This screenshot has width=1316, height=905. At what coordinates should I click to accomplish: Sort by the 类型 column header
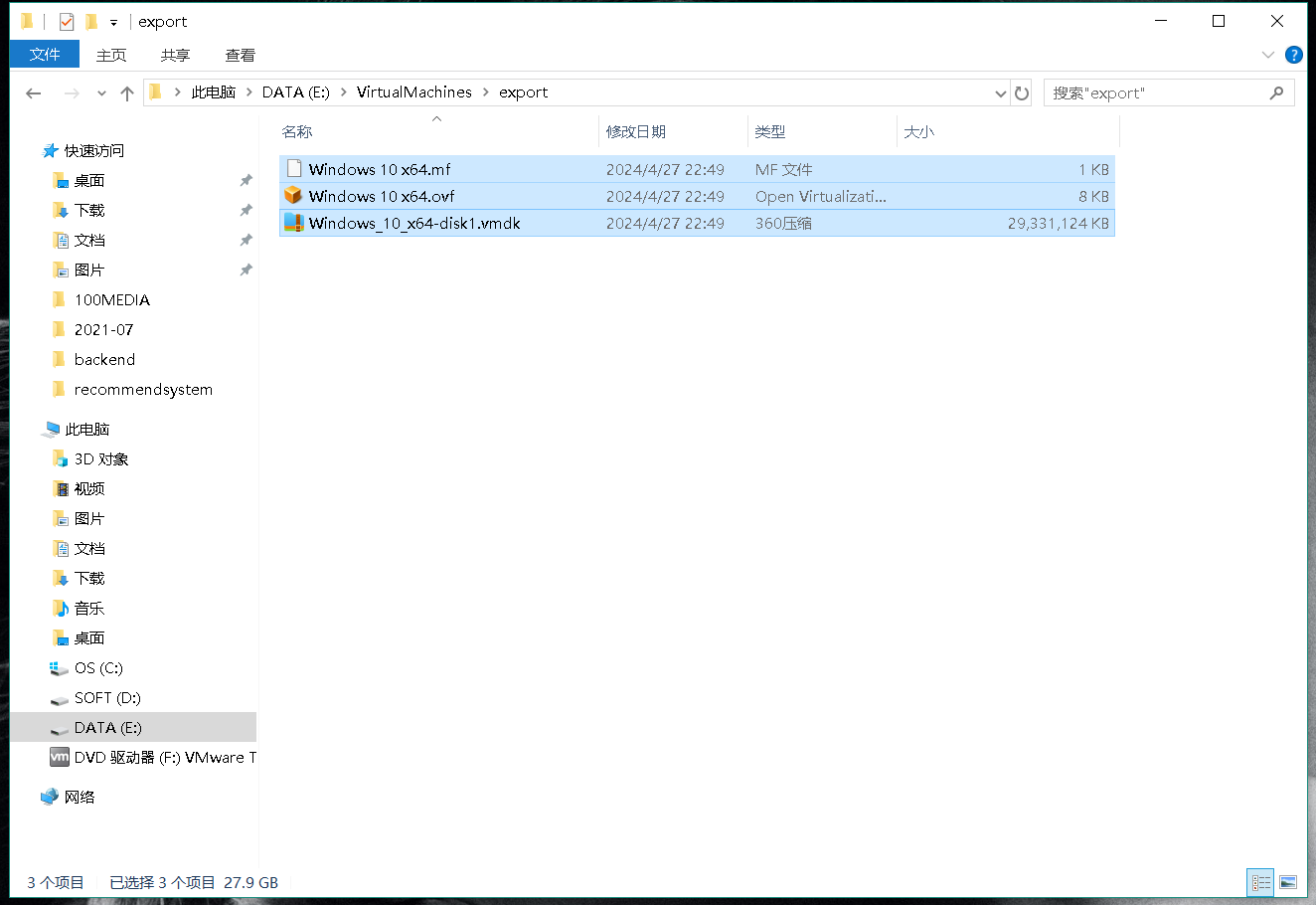coord(770,131)
